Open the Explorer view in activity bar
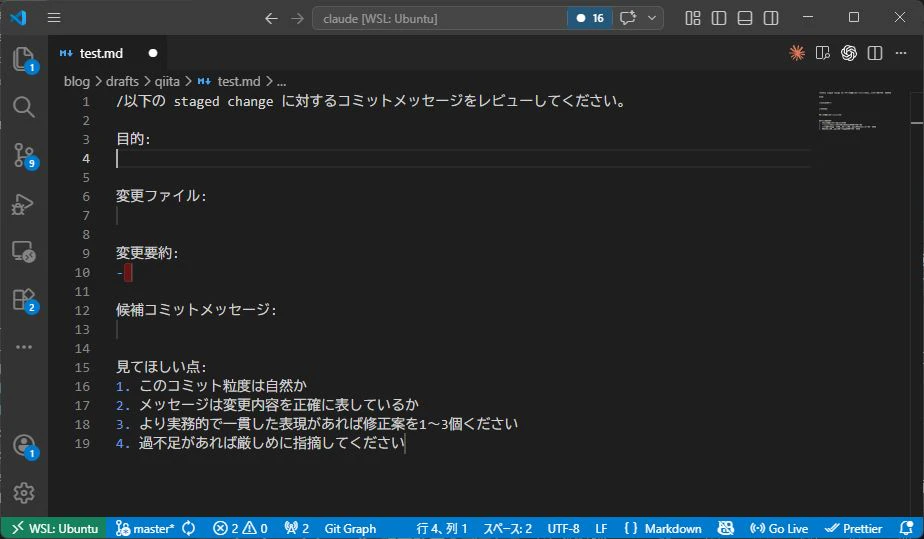The height and width of the screenshot is (539, 924). coord(24,59)
